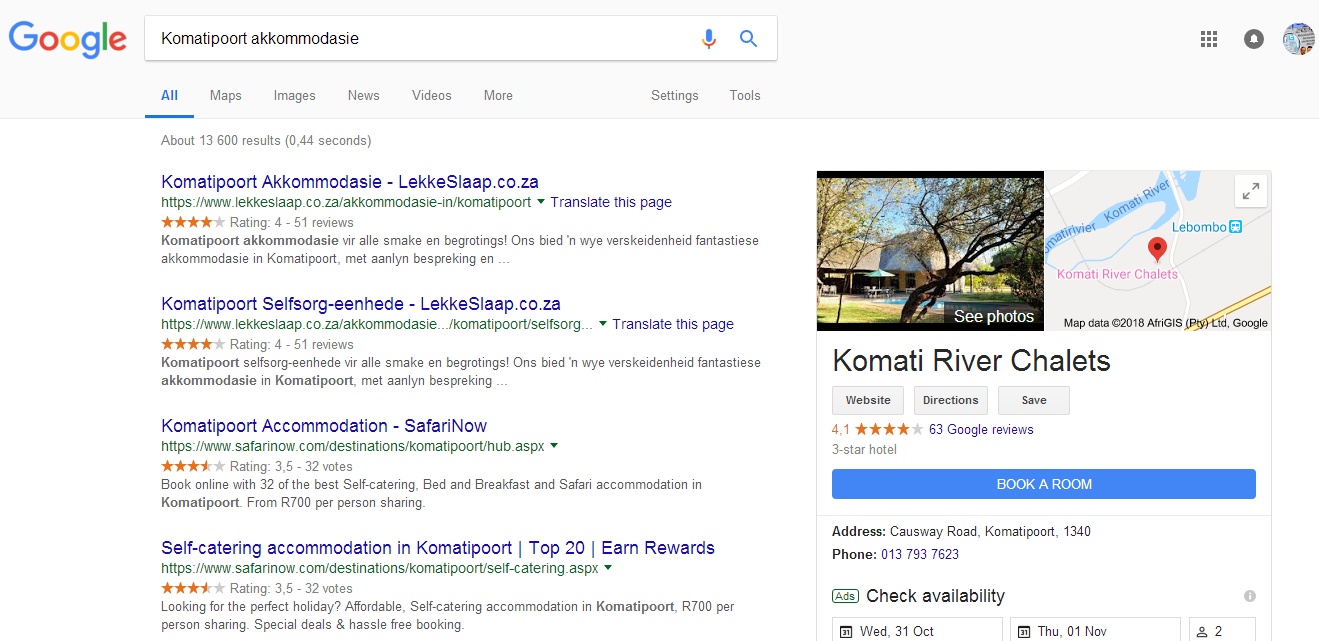
Task: Open the Komati River map thumbnail
Action: [x=1158, y=250]
